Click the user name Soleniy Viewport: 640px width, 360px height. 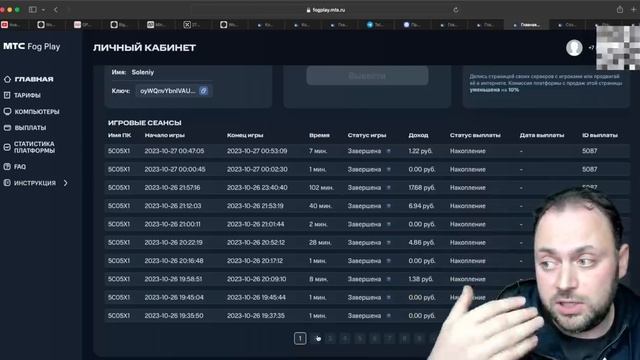click(x=142, y=72)
